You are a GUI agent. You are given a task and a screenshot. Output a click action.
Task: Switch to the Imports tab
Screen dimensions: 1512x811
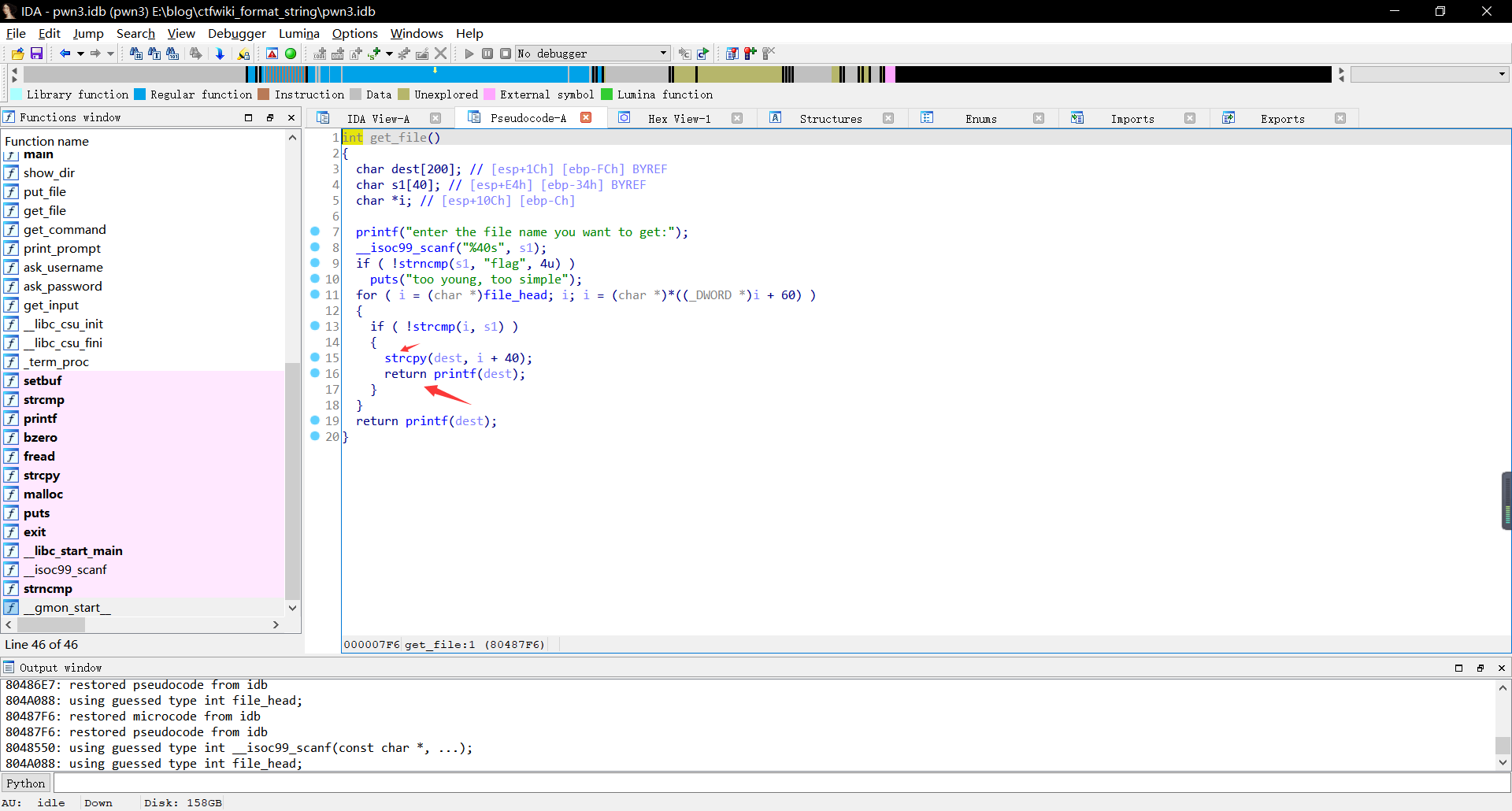pyautogui.click(x=1132, y=119)
